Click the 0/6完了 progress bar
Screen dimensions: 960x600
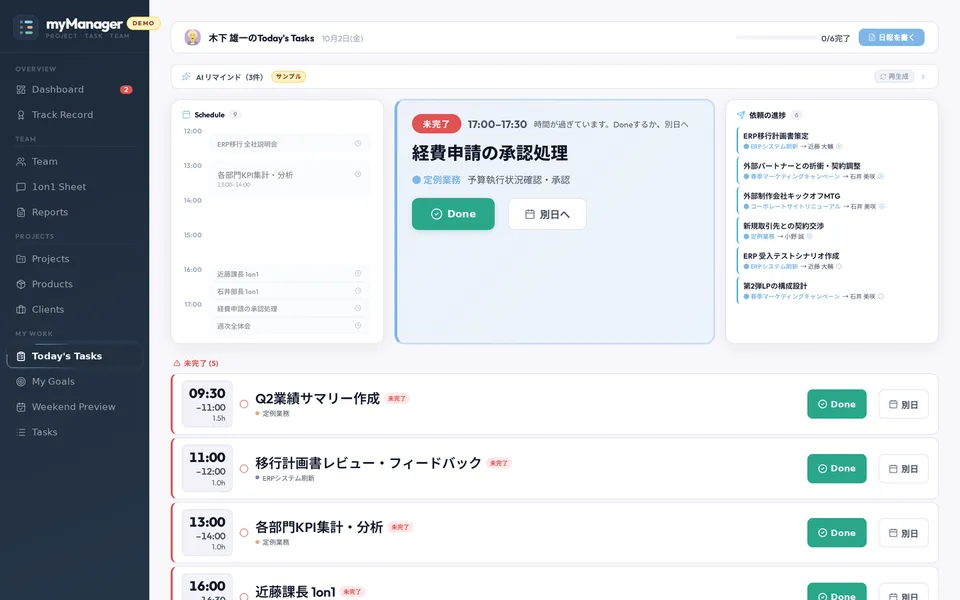click(776, 37)
